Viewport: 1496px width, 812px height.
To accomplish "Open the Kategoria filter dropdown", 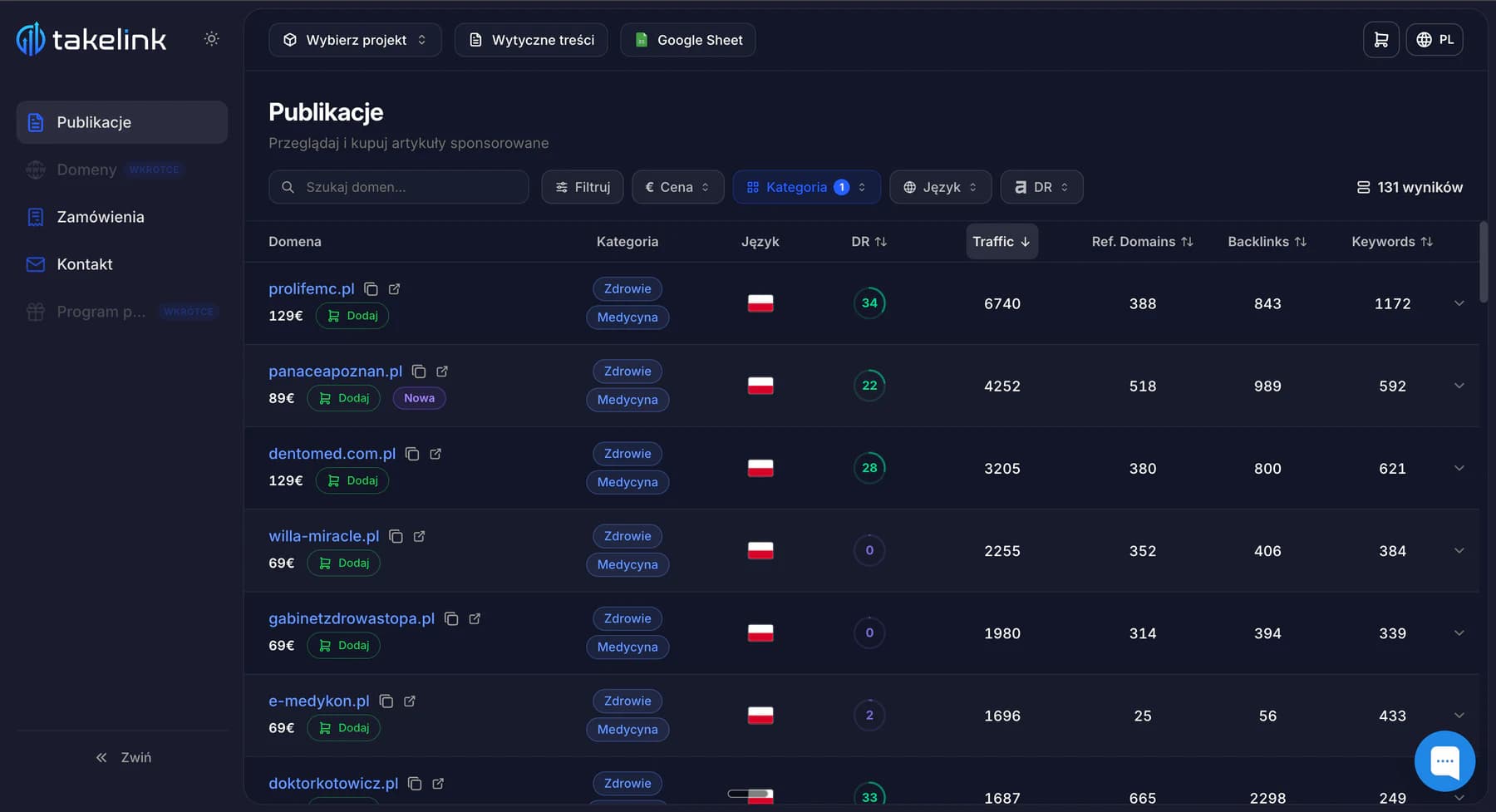I will (806, 187).
